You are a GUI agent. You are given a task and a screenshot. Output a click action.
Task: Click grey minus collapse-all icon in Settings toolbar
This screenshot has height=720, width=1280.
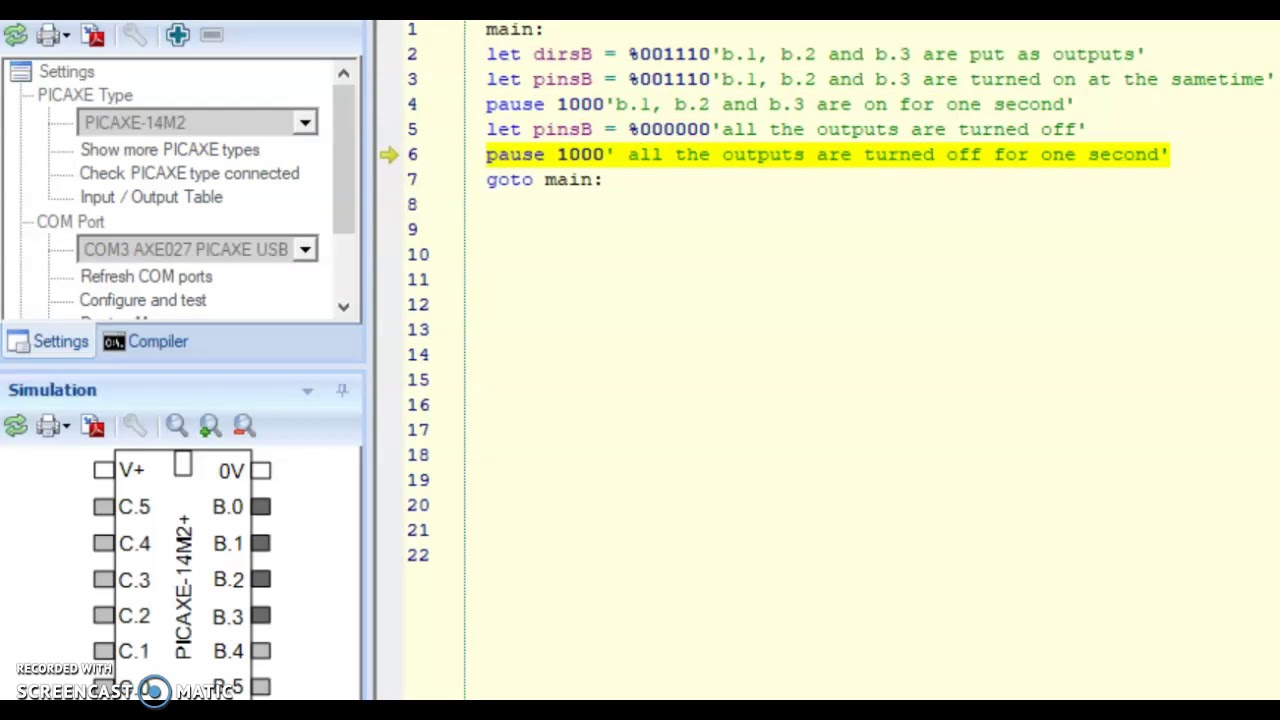click(x=211, y=35)
